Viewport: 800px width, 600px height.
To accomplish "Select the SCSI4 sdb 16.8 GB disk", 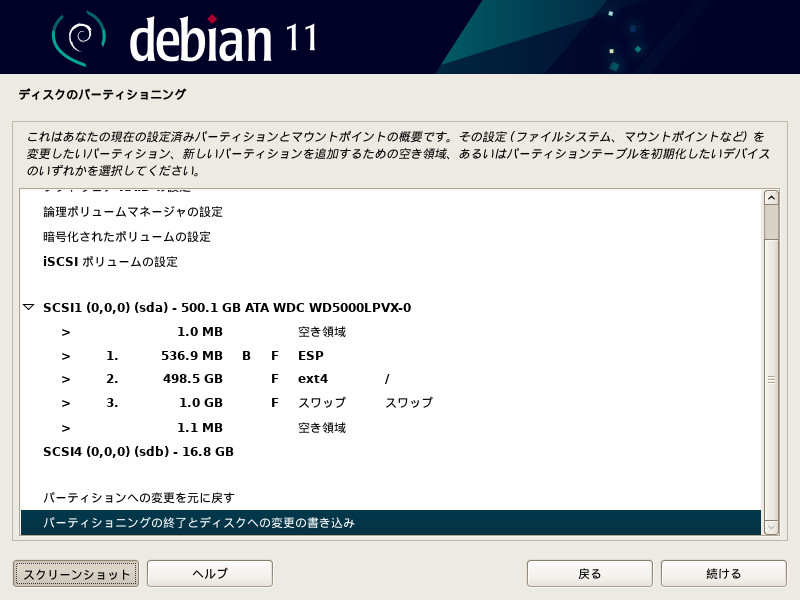I will pyautogui.click(x=138, y=452).
